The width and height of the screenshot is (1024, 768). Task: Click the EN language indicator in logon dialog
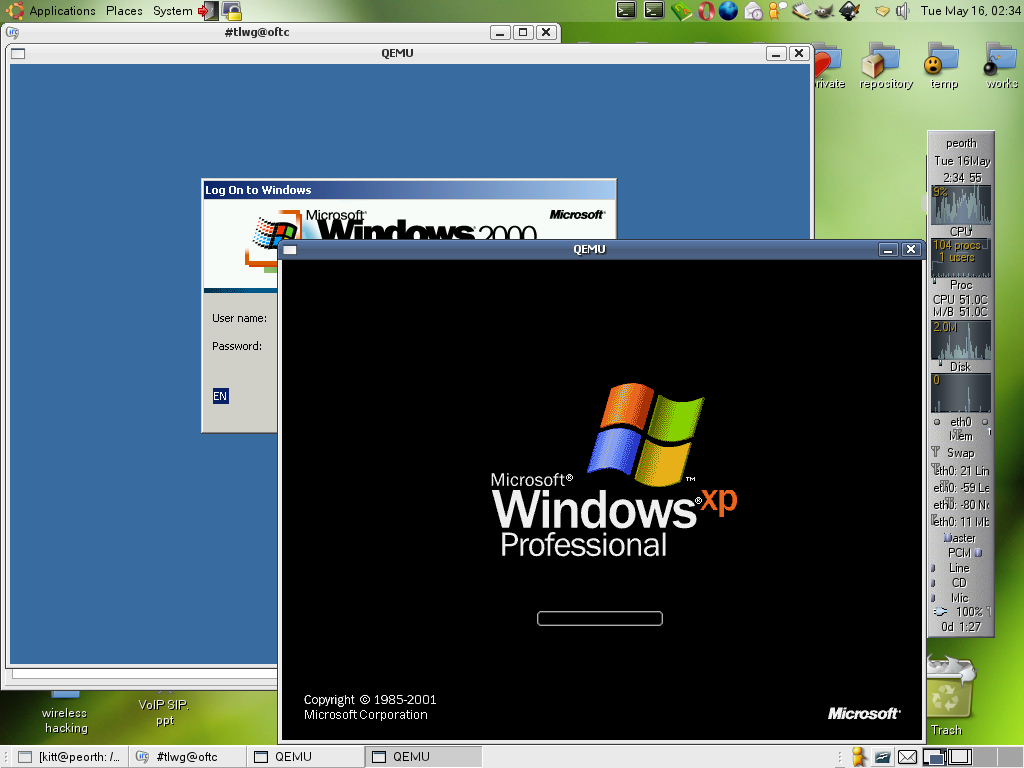point(220,396)
